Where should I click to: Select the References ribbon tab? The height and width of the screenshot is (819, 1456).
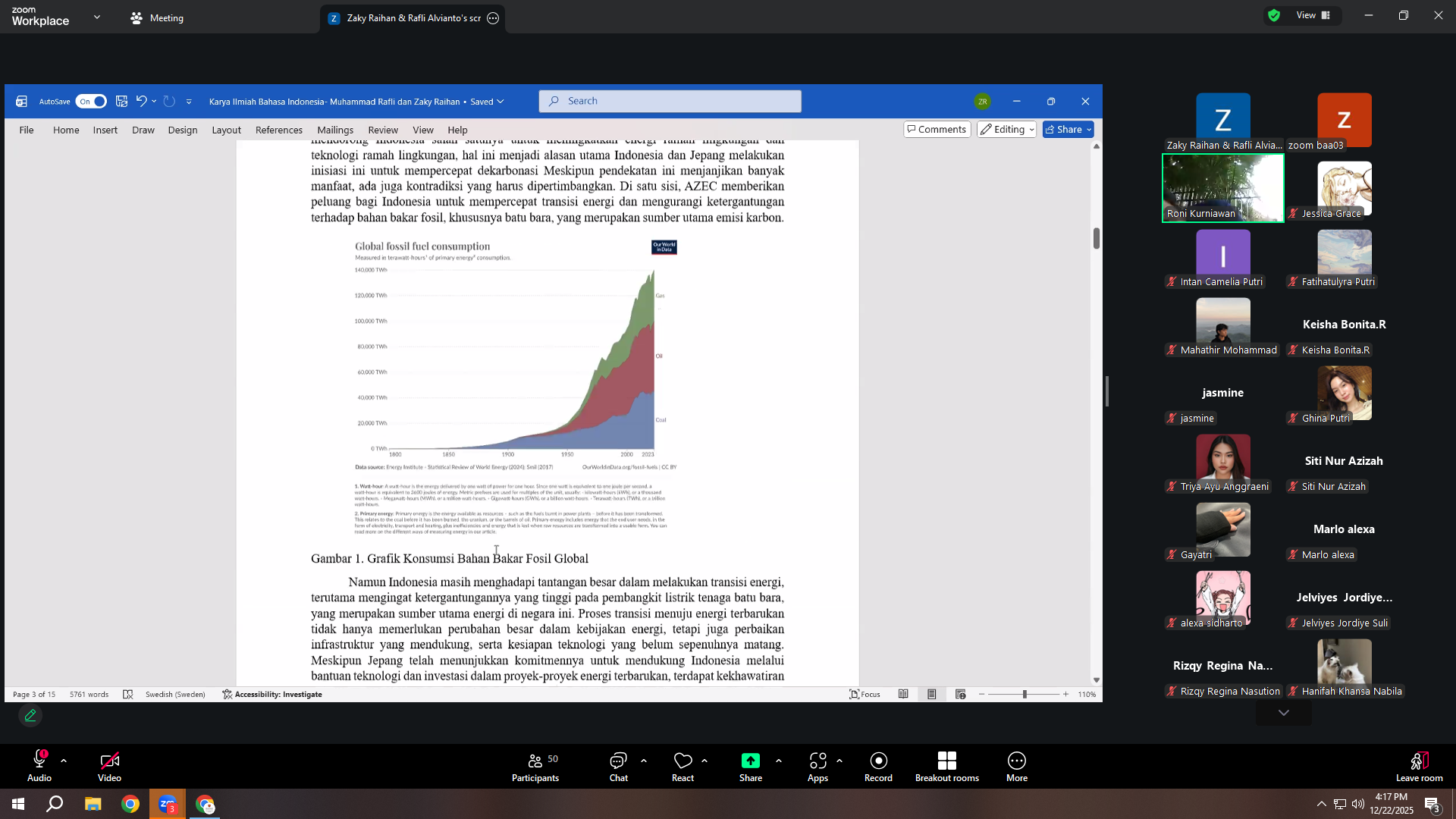[x=279, y=130]
